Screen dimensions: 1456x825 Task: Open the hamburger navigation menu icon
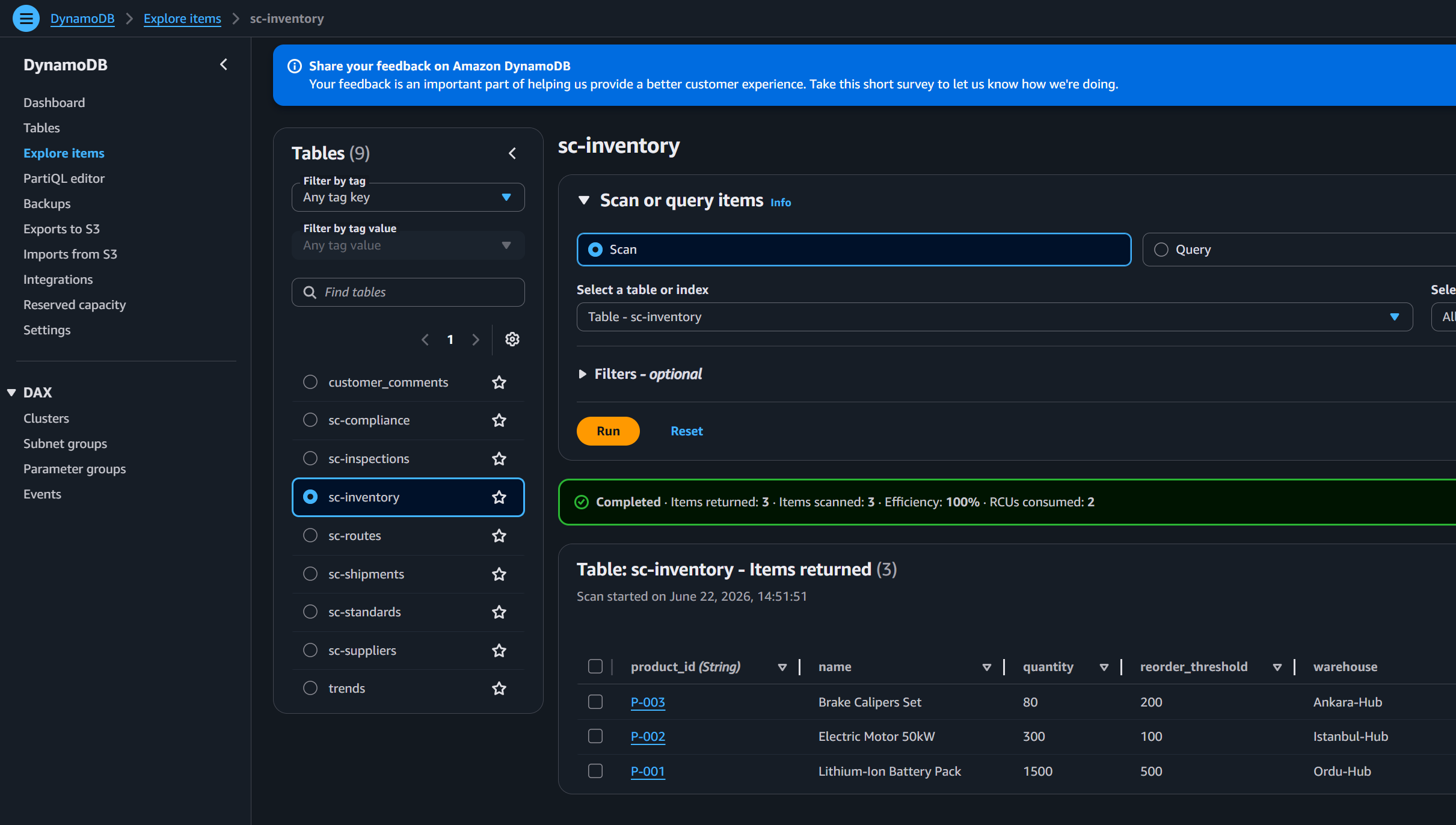[x=26, y=19]
